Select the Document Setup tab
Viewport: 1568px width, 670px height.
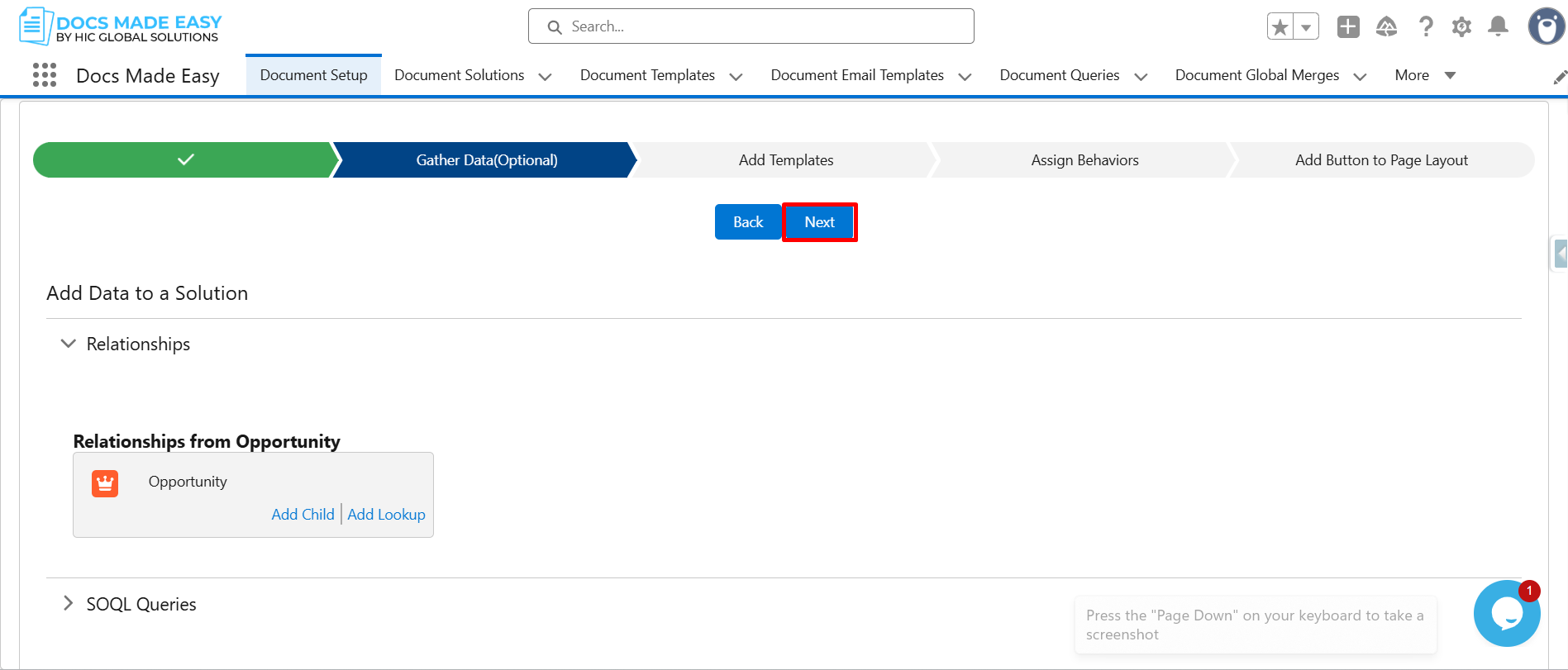tap(314, 75)
